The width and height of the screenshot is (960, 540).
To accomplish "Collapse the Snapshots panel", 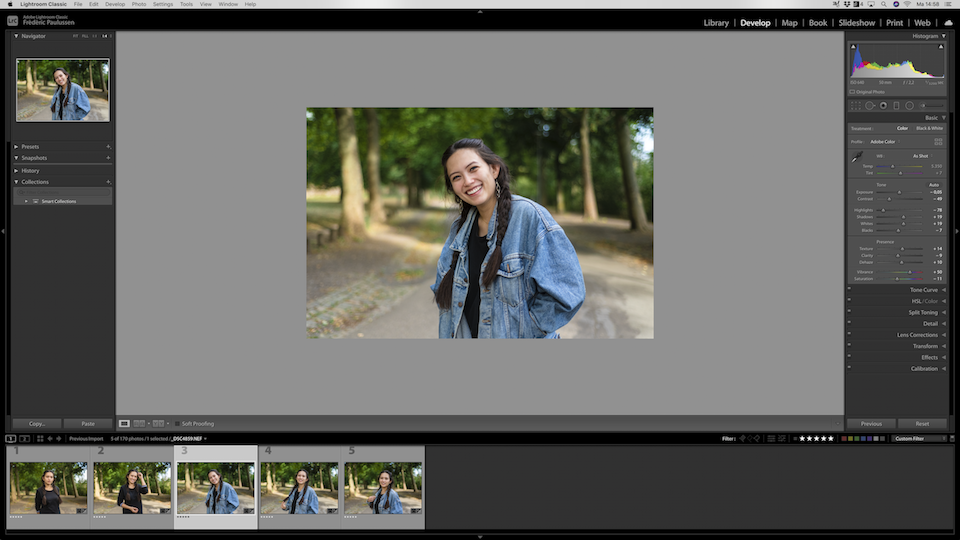I will pos(17,158).
